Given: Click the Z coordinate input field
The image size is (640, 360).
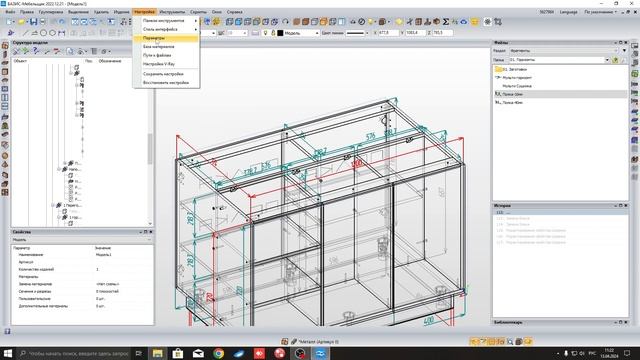Looking at the screenshot, I should (442, 33).
